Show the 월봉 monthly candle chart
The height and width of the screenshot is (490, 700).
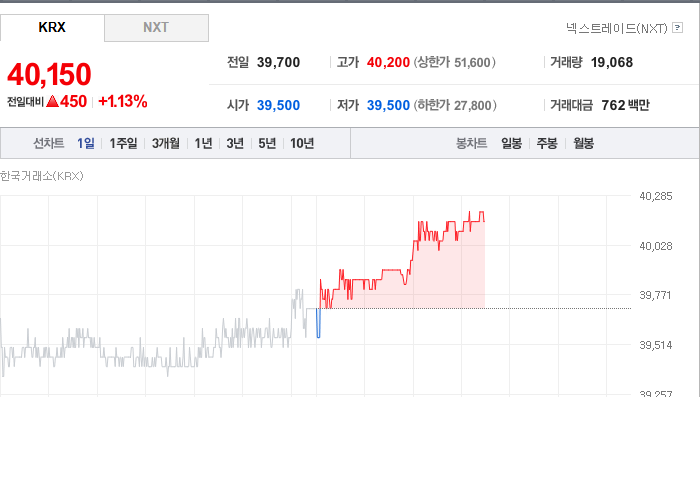click(583, 143)
